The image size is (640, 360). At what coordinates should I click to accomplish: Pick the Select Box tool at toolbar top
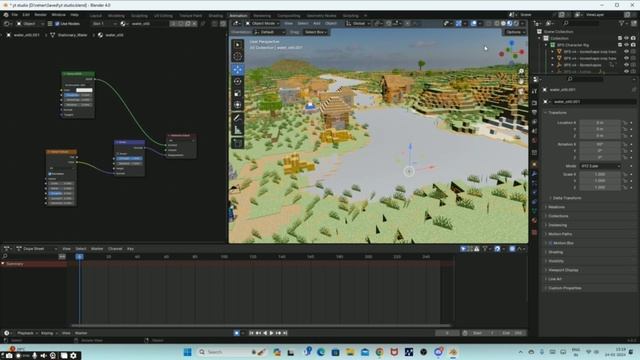pos(238,44)
